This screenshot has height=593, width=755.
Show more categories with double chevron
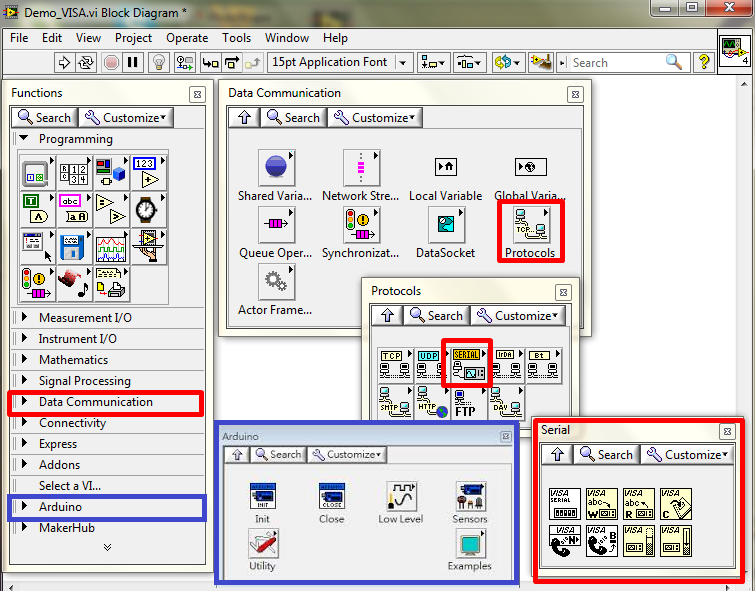click(107, 547)
